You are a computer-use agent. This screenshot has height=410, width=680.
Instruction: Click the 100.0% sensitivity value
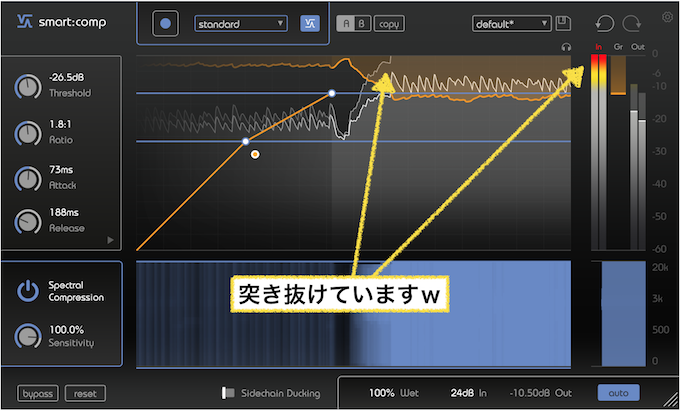(66, 330)
